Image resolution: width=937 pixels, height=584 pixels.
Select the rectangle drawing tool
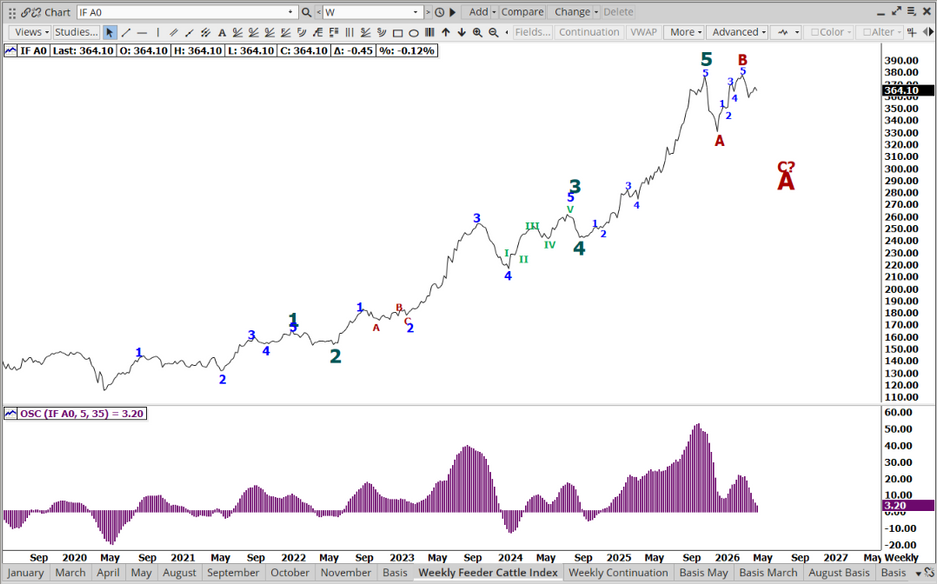(x=397, y=32)
